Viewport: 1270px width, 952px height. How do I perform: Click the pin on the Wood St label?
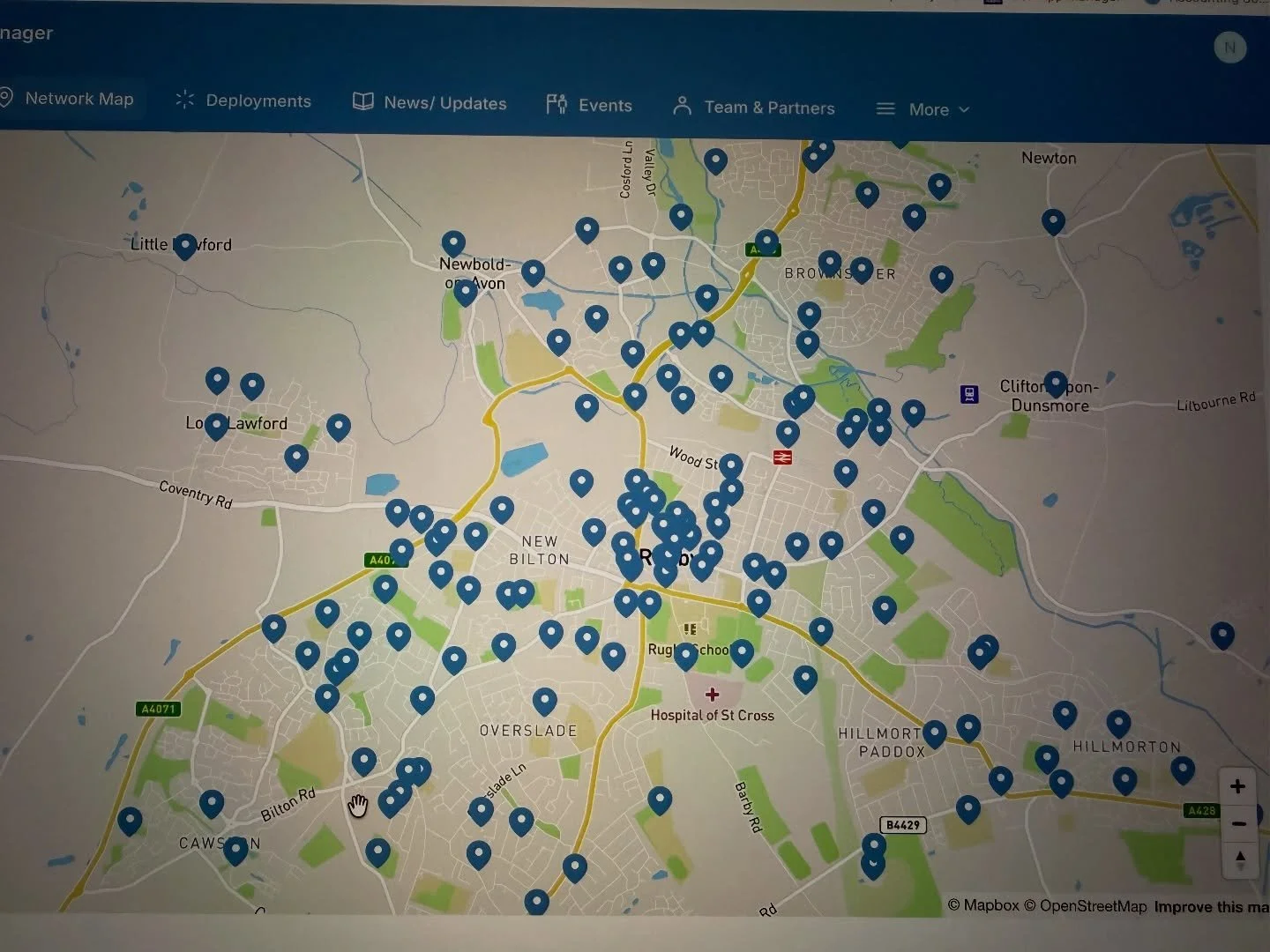point(730,465)
